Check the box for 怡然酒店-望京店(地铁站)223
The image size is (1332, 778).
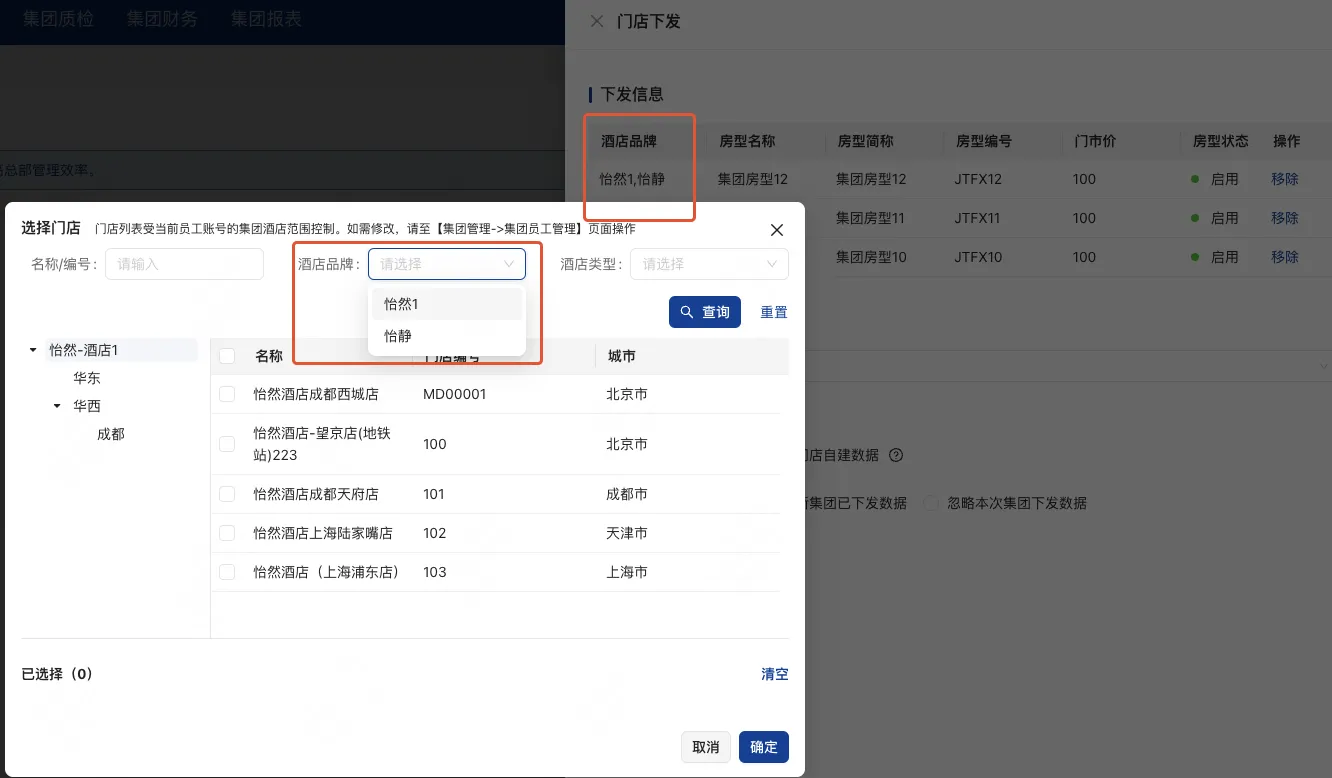pyautogui.click(x=227, y=444)
